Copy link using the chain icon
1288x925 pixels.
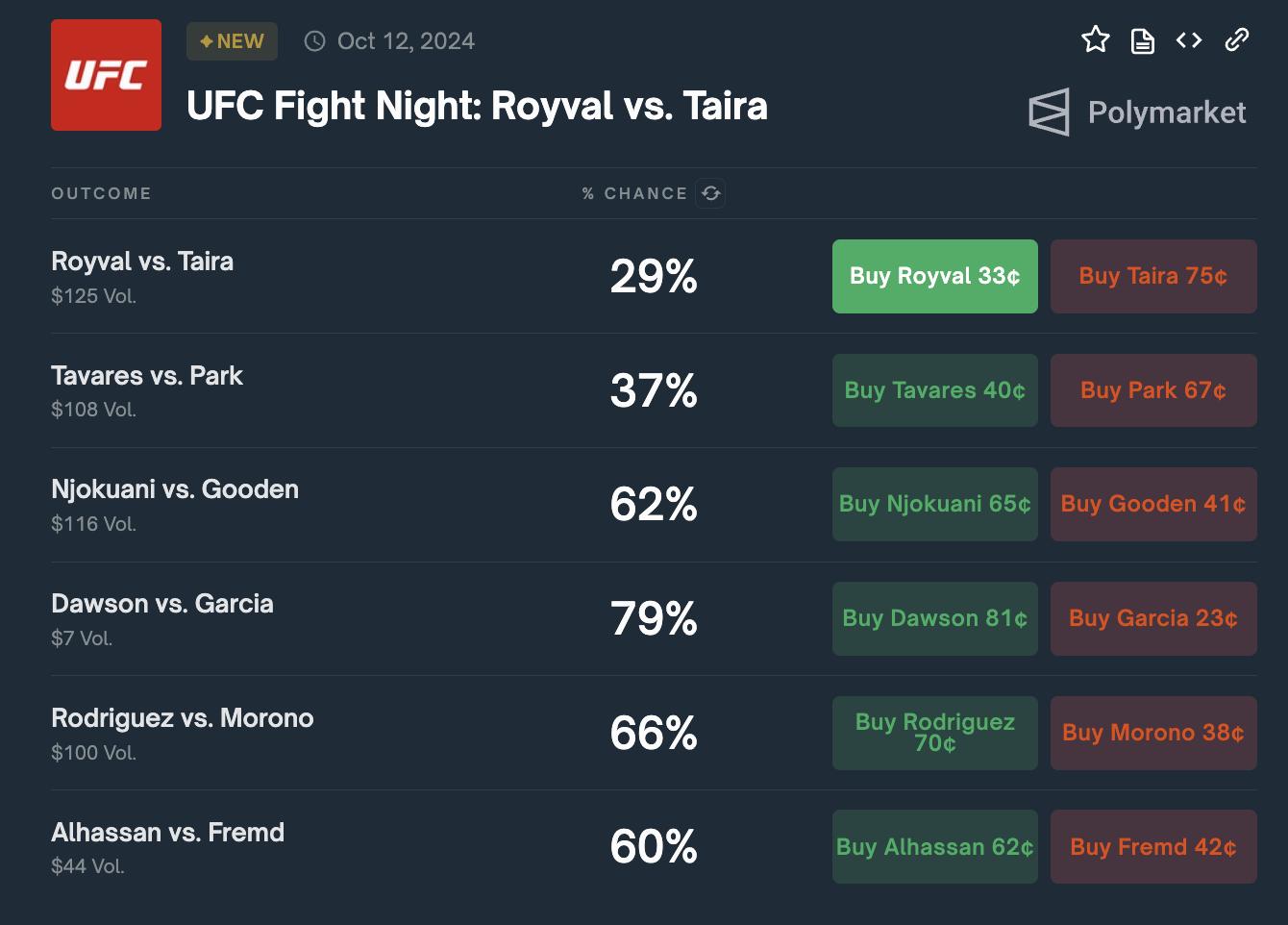[x=1237, y=40]
